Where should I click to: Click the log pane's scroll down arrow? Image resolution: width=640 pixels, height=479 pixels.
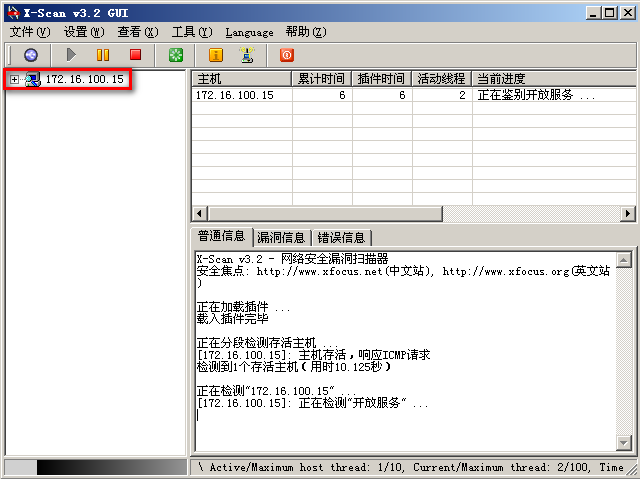point(624,443)
